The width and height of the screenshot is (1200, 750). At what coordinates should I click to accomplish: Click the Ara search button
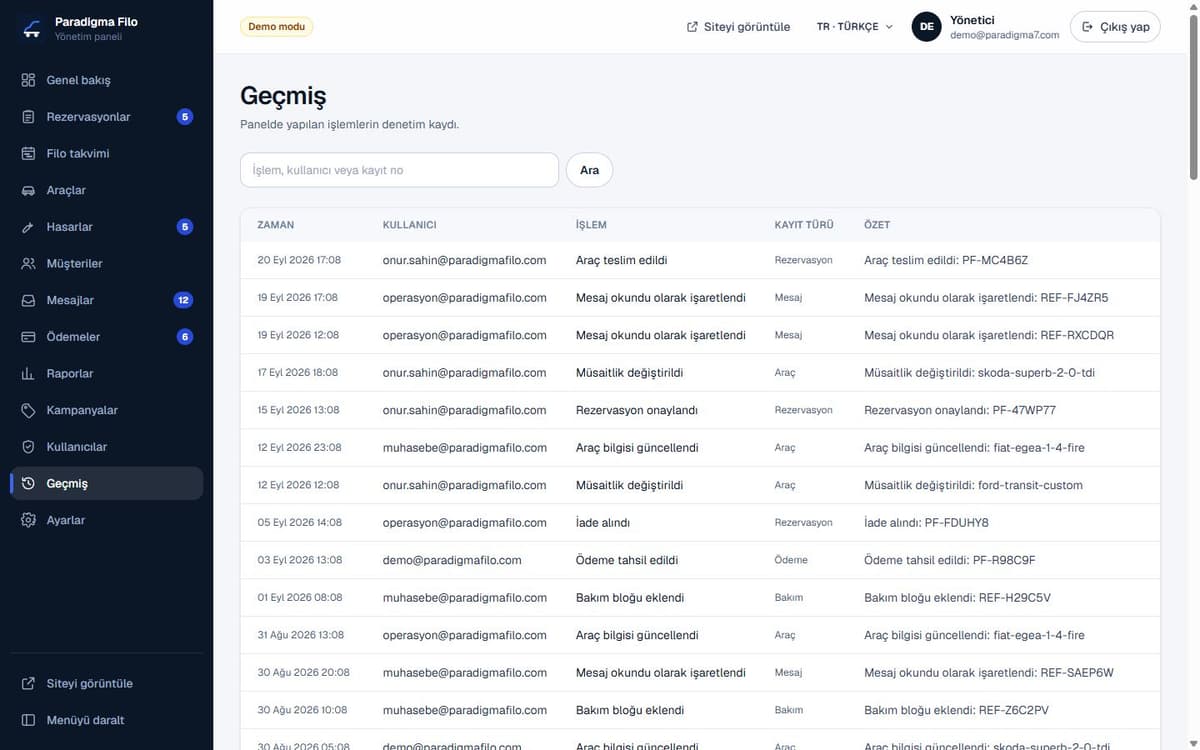pyautogui.click(x=589, y=170)
